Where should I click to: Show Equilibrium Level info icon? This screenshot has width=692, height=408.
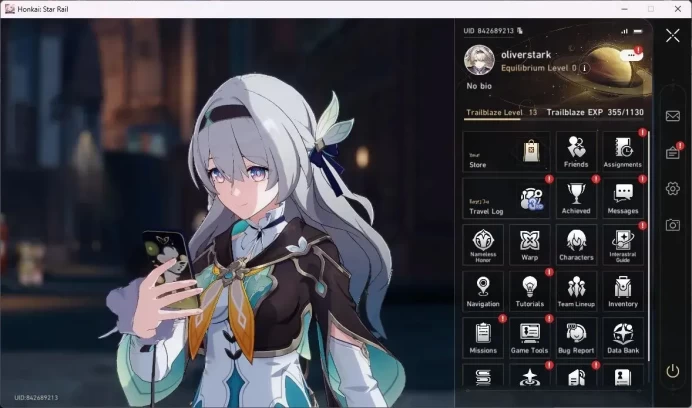[x=584, y=68]
